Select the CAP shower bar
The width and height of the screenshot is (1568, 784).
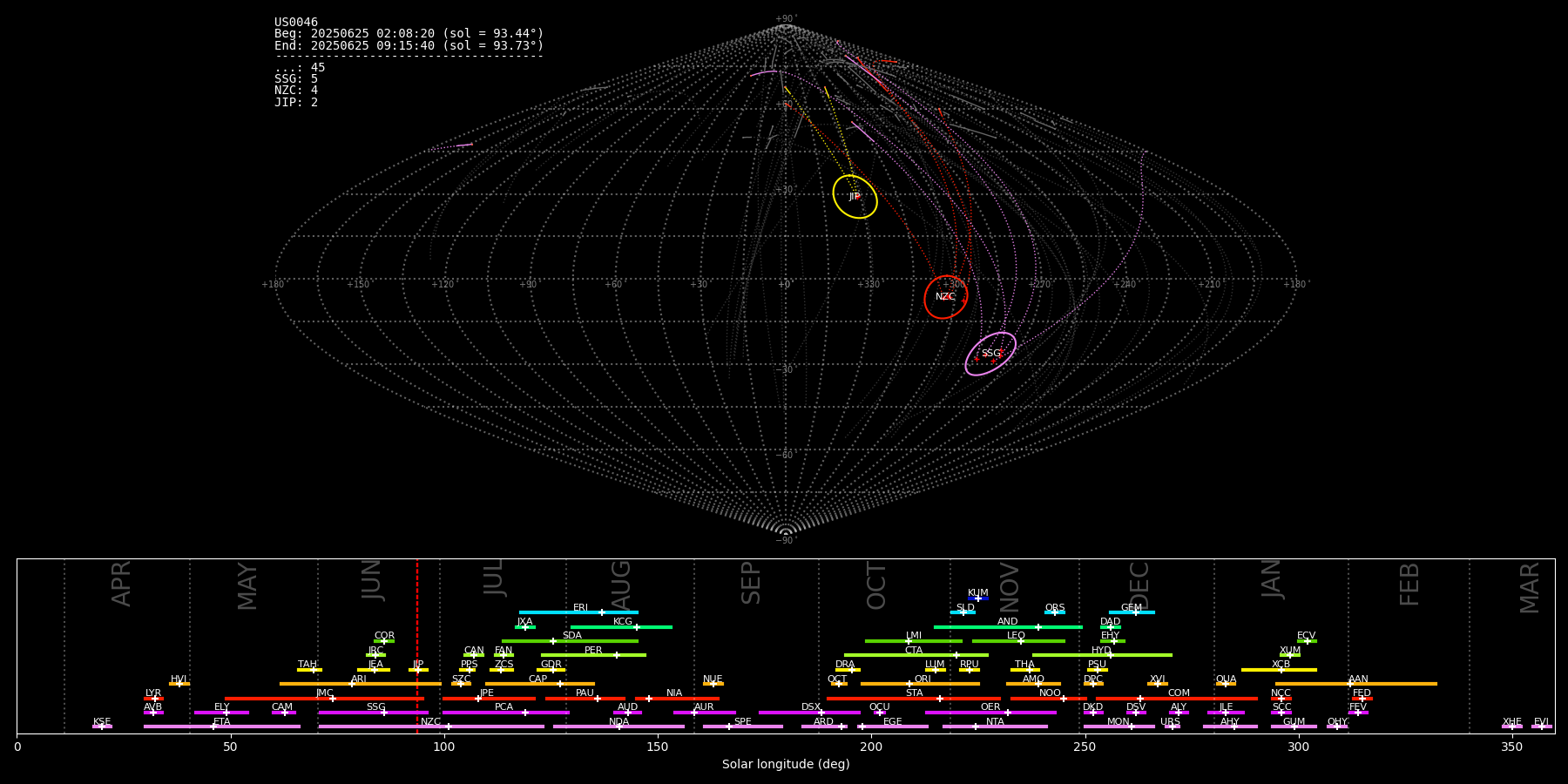540,684
